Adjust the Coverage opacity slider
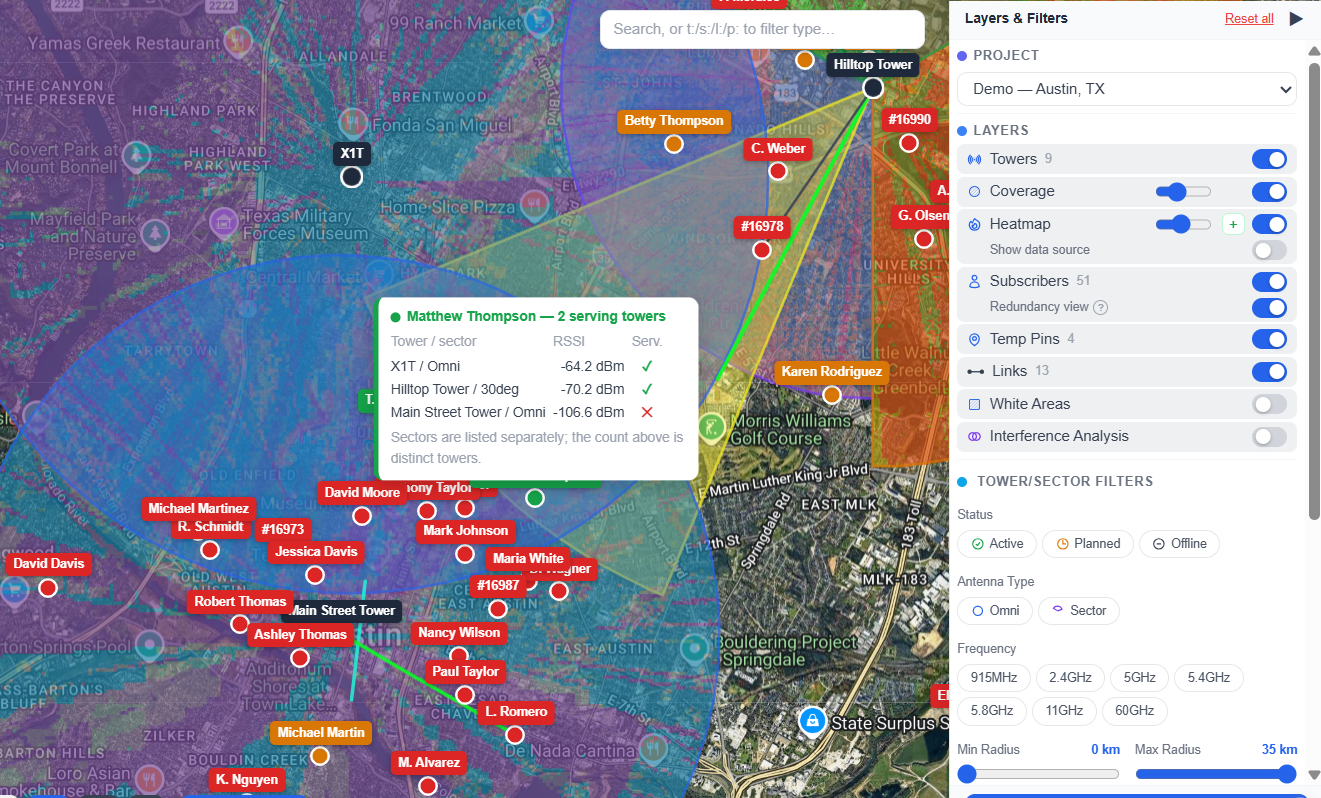 [1183, 191]
